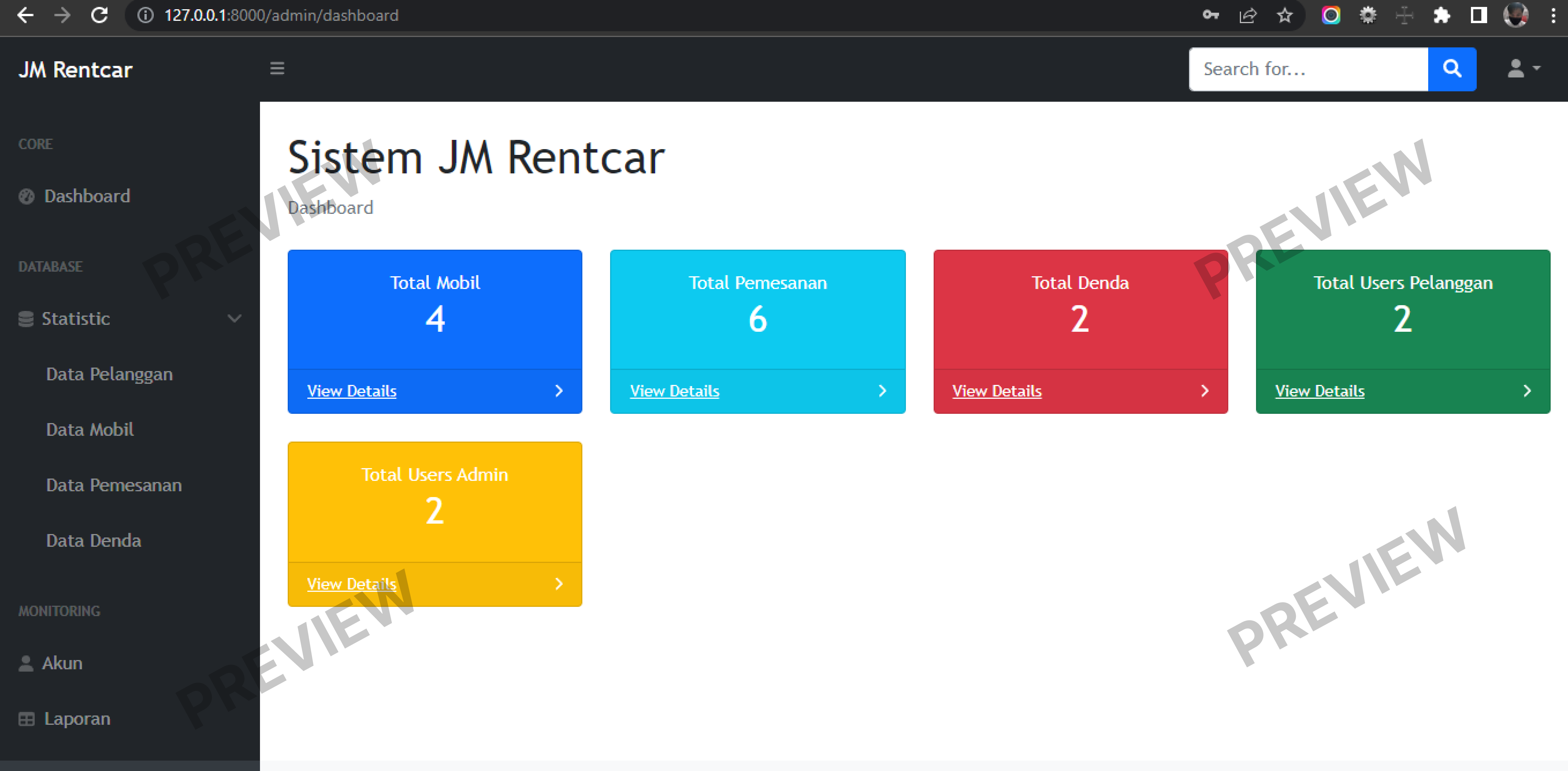The height and width of the screenshot is (771, 1568).
Task: Click the browser forward arrow
Action: click(62, 15)
